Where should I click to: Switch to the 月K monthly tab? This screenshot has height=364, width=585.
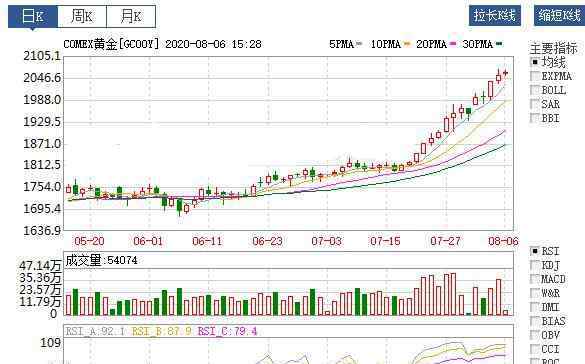131,16
